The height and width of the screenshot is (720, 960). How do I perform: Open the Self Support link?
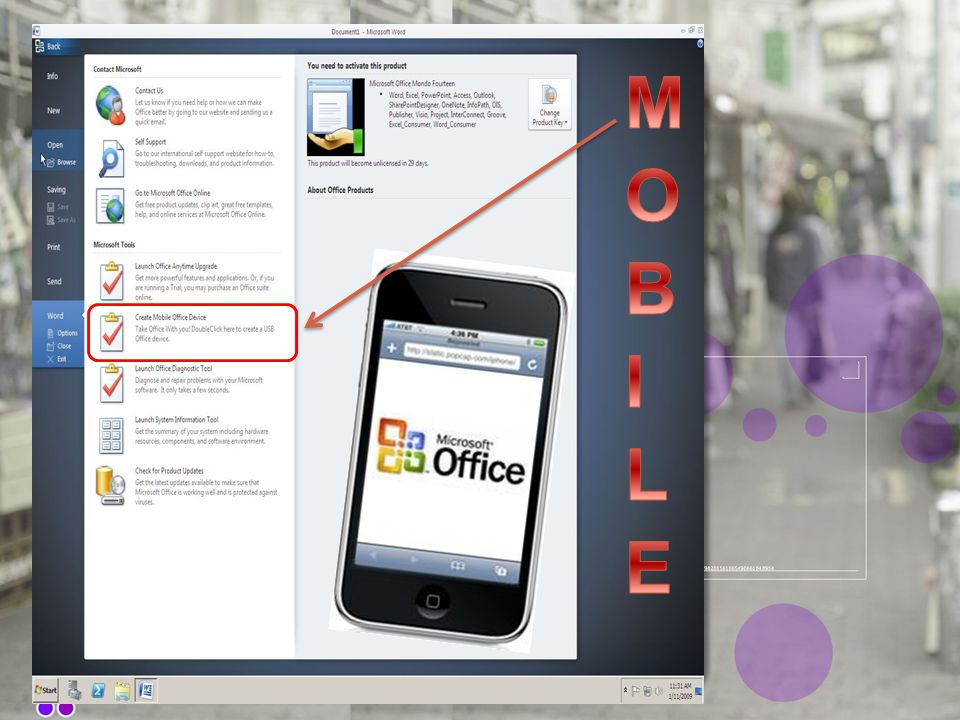(151, 142)
